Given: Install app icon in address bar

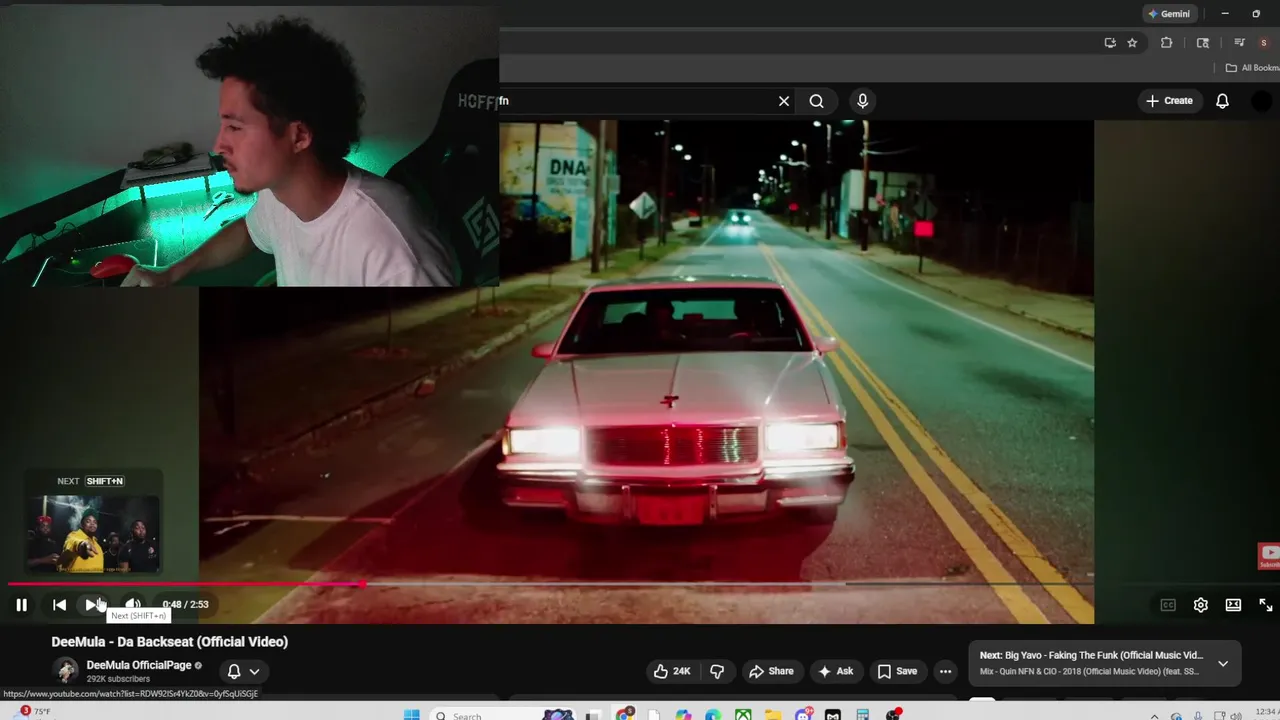Looking at the screenshot, I should click(1110, 43).
